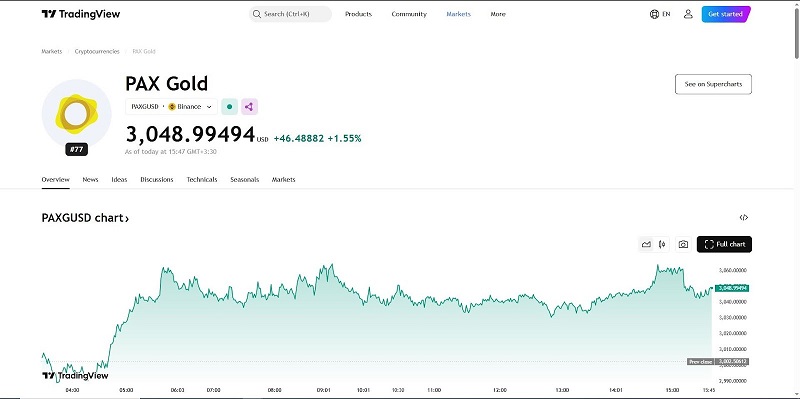The image size is (800, 399).
Task: Switch to the News tab
Action: coord(90,180)
